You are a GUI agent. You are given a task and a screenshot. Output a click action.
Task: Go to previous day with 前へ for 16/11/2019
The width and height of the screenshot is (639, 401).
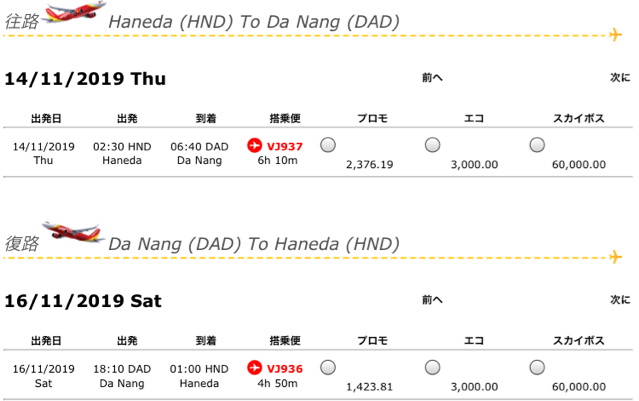[432, 300]
